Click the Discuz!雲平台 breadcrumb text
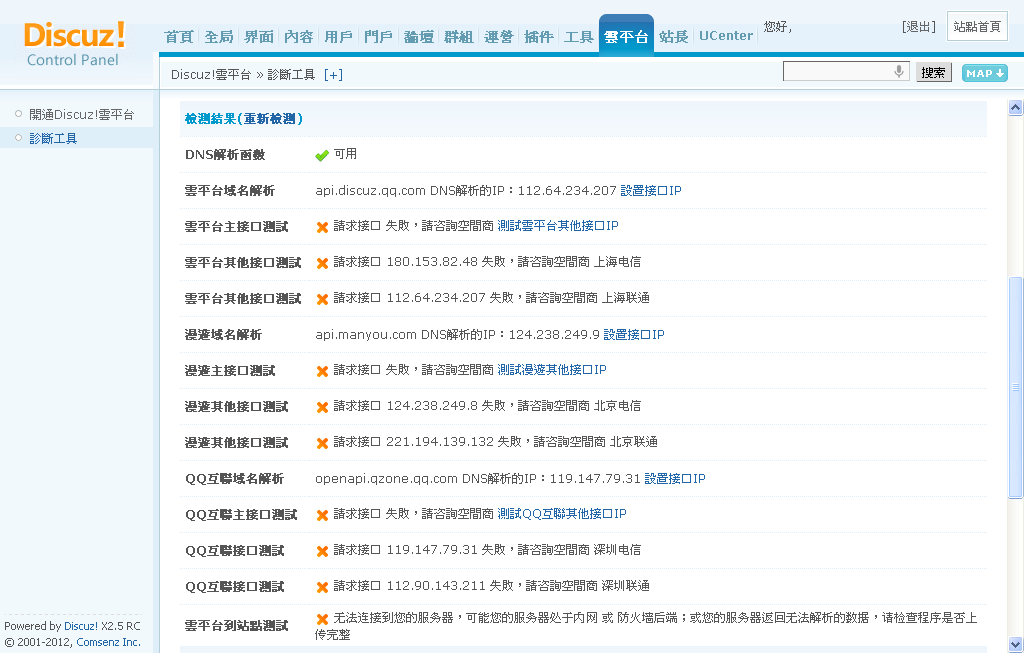The height and width of the screenshot is (653, 1024). tap(211, 74)
